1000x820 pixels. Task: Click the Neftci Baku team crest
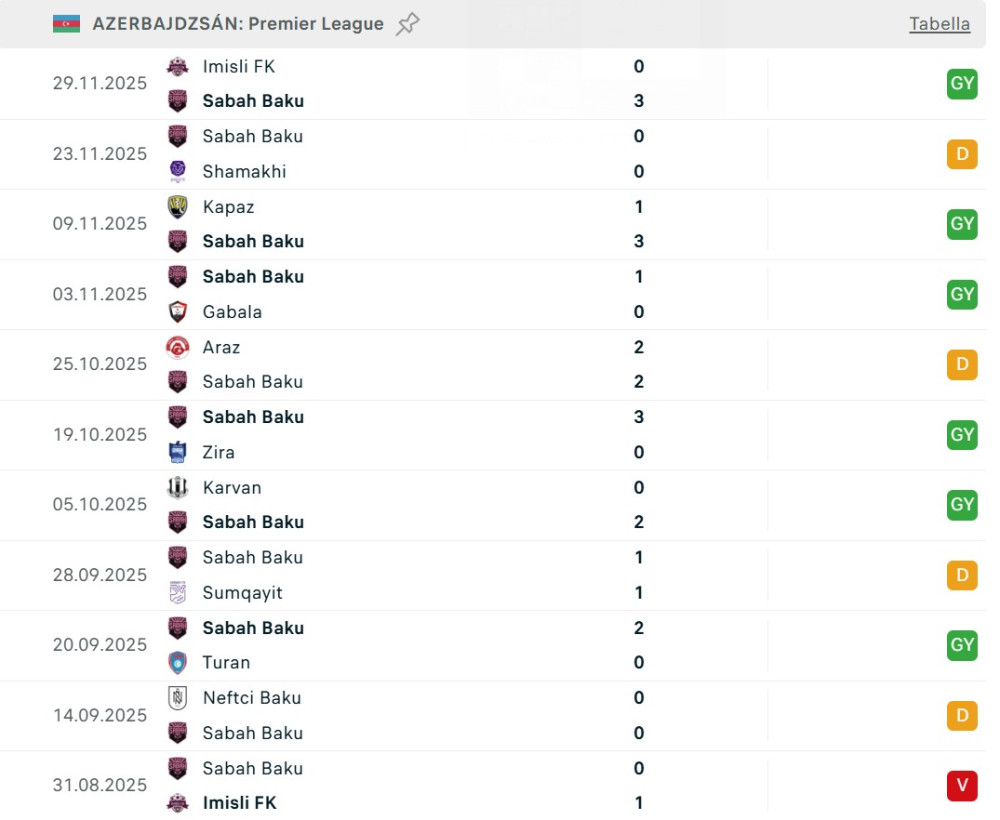pos(178,698)
